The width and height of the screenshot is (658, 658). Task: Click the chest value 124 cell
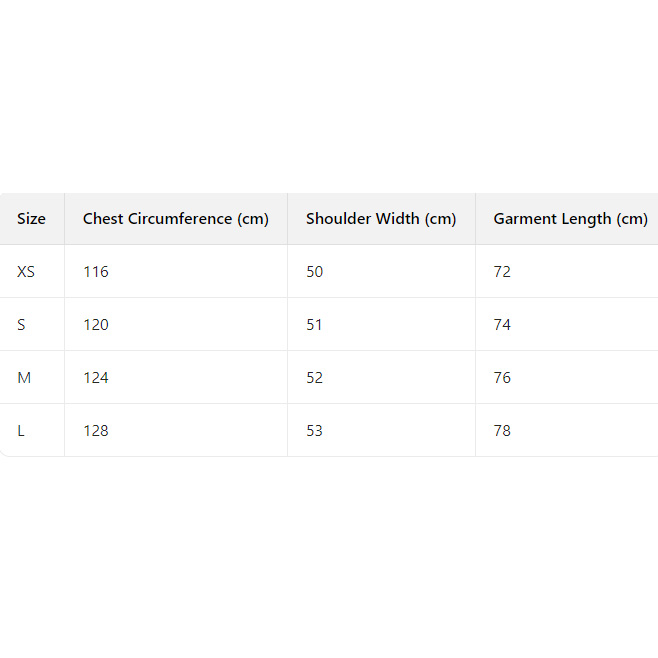(96, 378)
